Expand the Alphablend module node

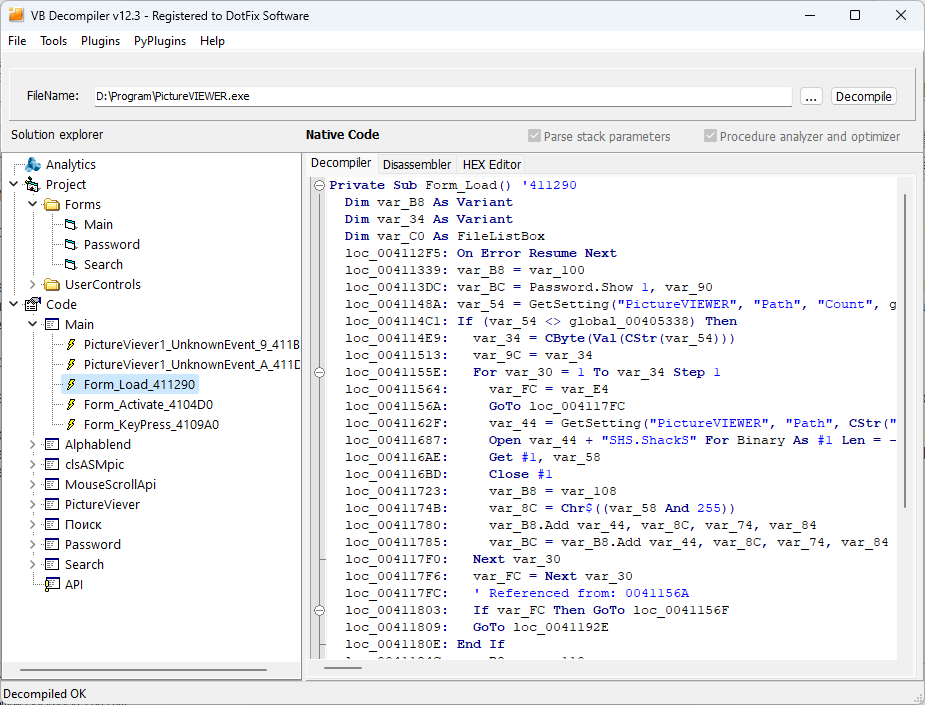32,444
